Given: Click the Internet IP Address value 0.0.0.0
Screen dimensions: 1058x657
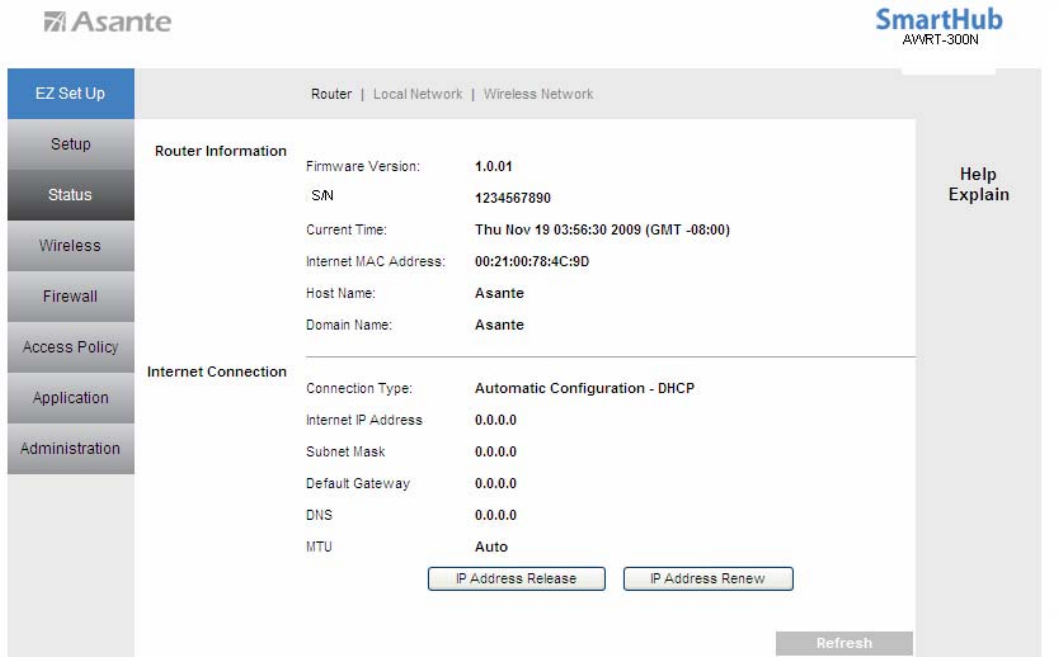Looking at the screenshot, I should coord(495,420).
